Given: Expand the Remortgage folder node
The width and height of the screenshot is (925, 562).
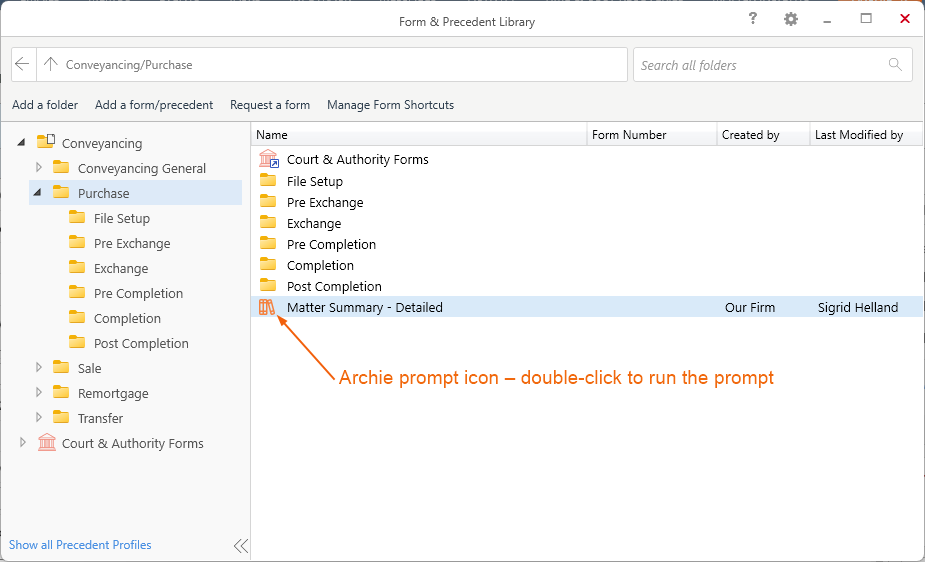Looking at the screenshot, I should click(x=39, y=393).
